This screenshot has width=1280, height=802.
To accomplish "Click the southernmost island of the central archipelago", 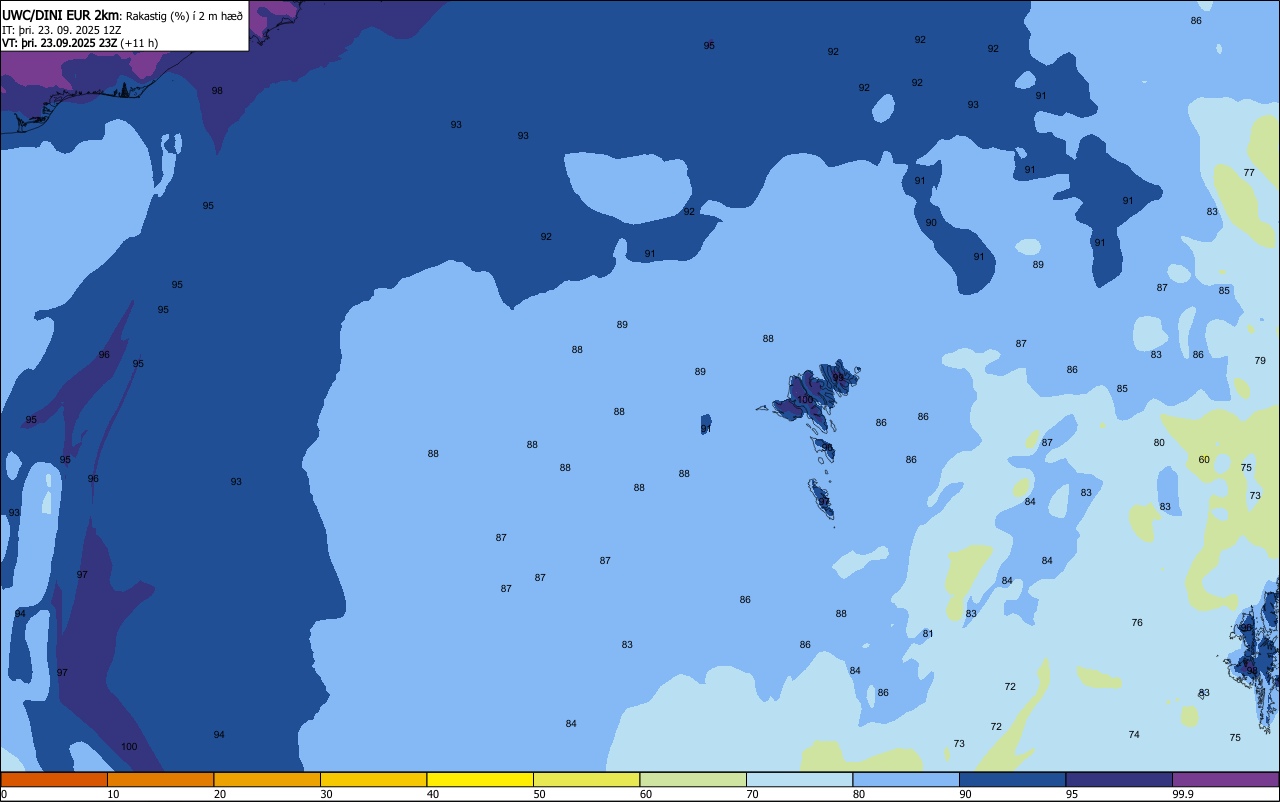I will 822,498.
